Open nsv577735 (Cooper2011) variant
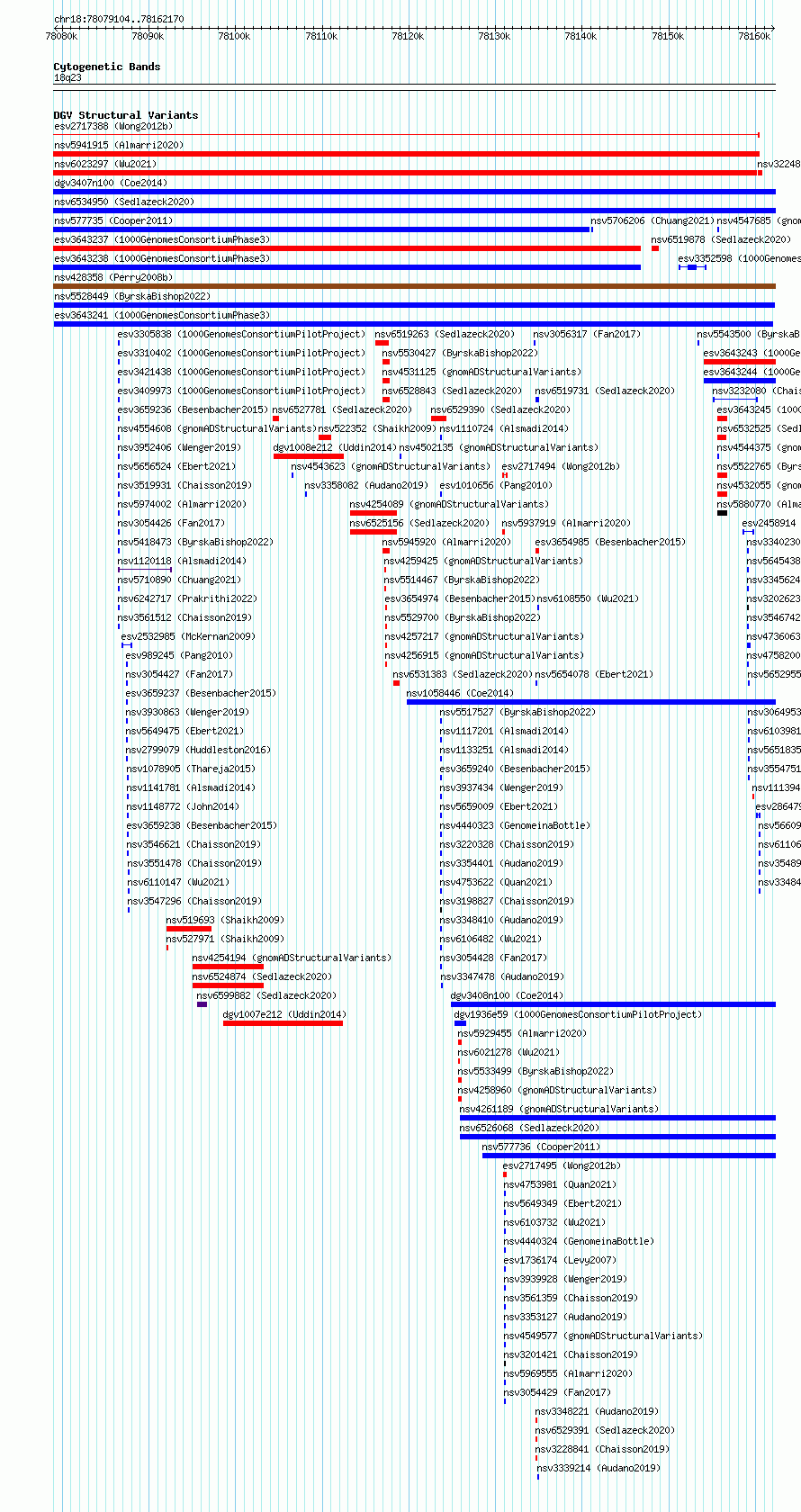Screen dimensions: 801x1512 point(113,220)
